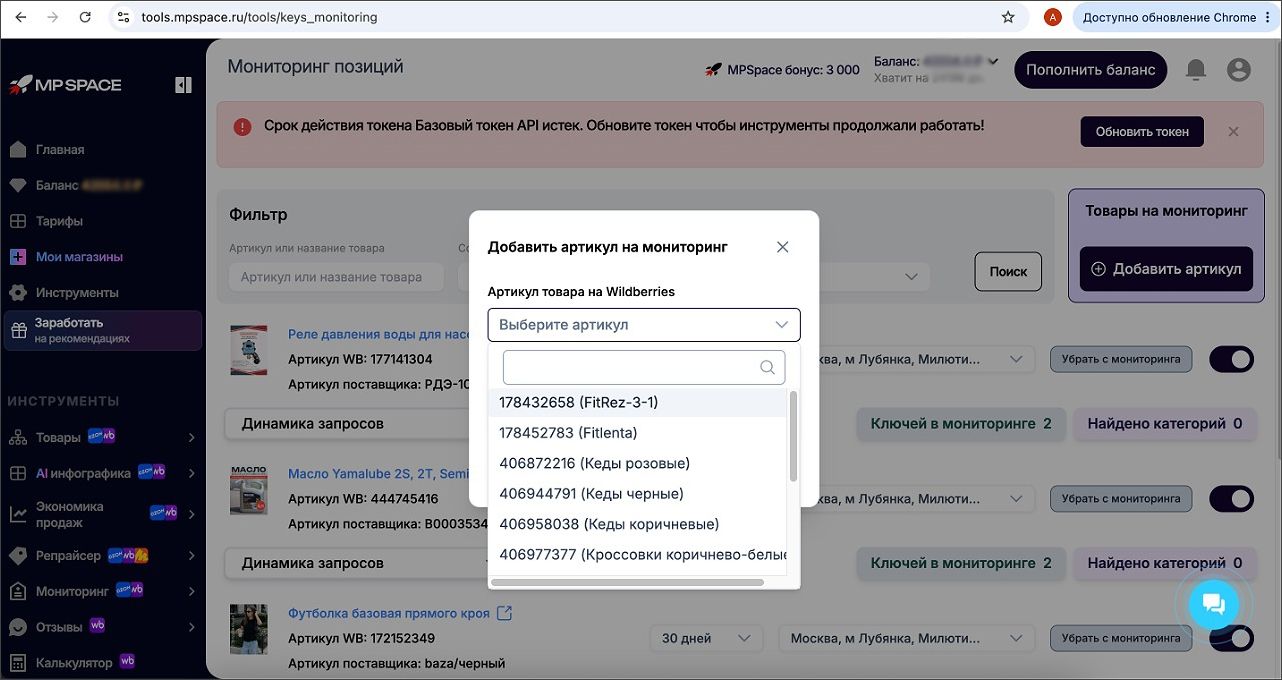Screen dimensions: 1282x680
Task: Choose 406872216 (Кеды розовые)
Action: (637, 463)
